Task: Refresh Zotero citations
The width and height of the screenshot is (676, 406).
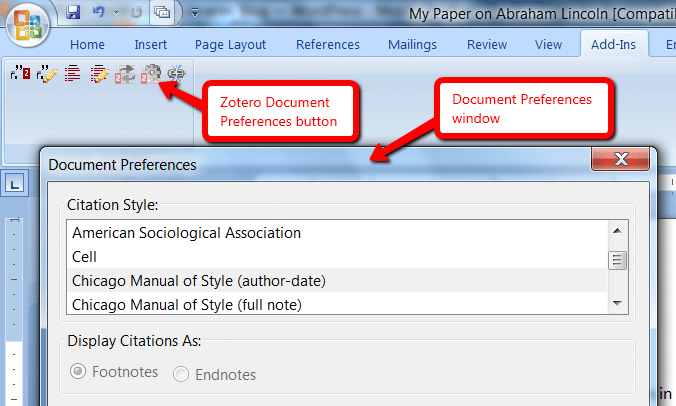Action: (125, 74)
